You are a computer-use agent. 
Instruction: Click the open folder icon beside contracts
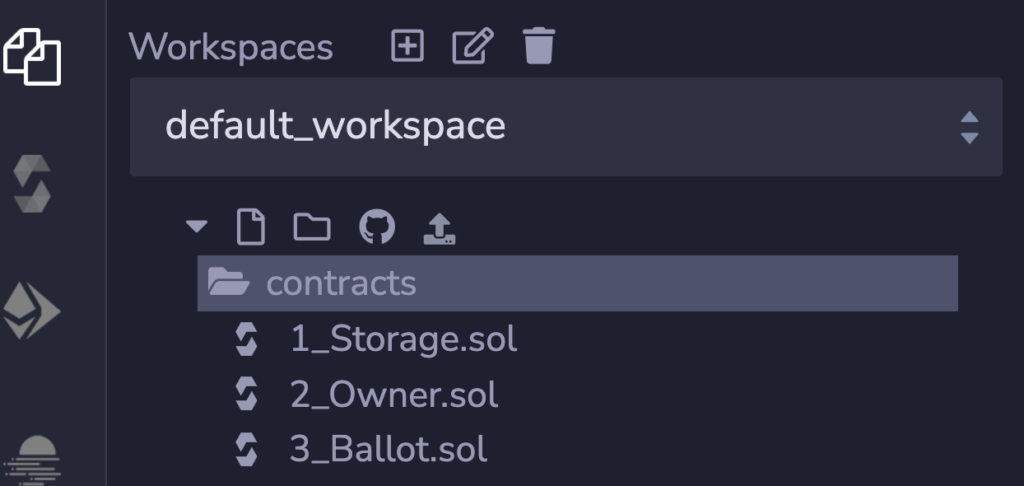click(228, 283)
